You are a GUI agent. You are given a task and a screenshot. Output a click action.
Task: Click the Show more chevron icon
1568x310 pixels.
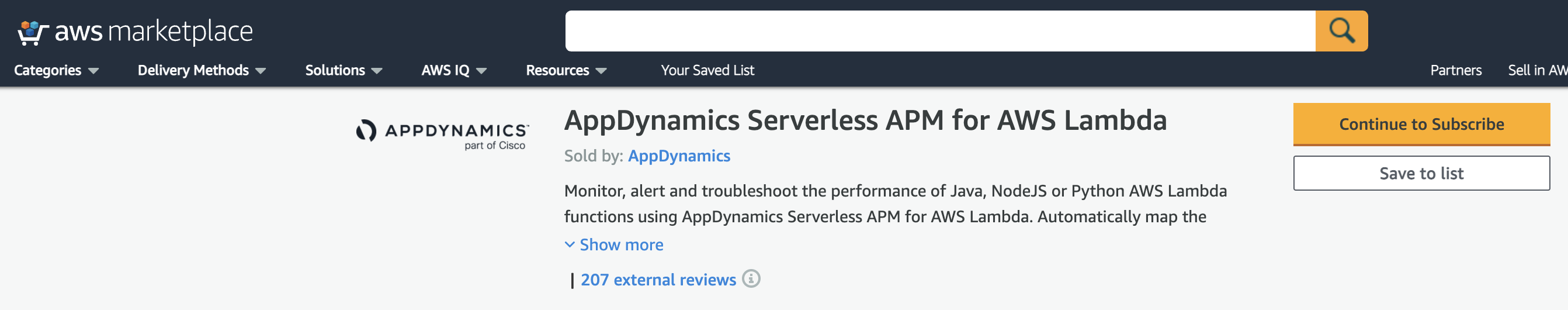point(570,244)
